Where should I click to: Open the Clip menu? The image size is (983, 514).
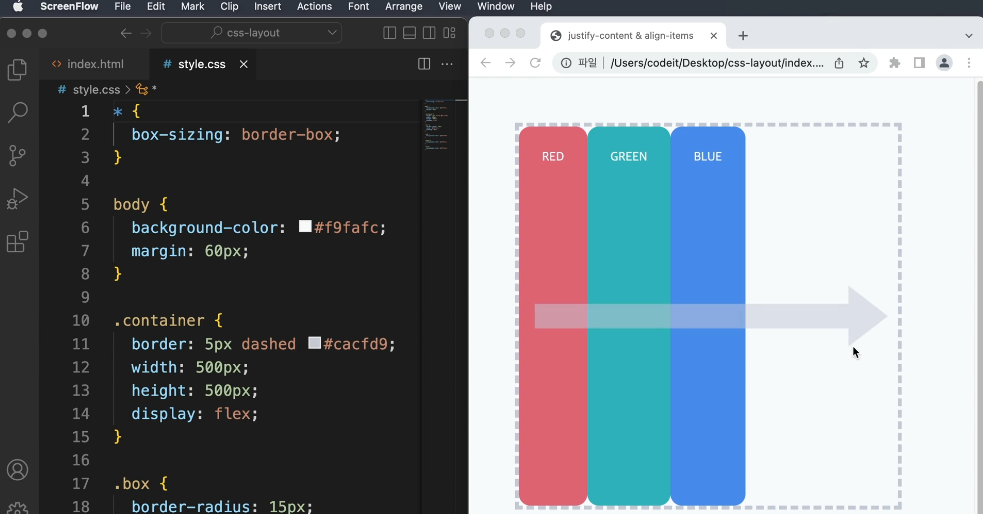tap(229, 6)
